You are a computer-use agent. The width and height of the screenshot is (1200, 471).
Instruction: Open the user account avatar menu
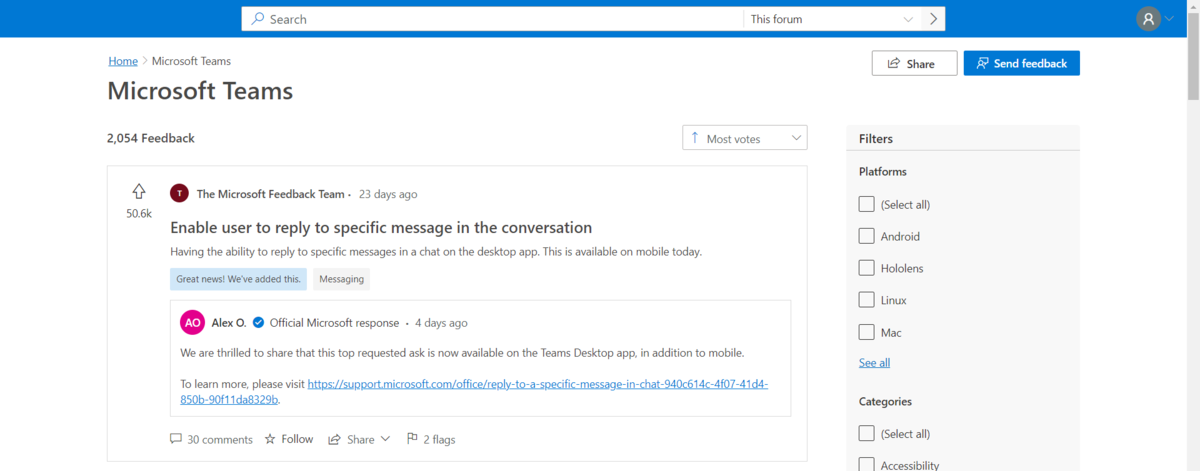pos(1148,19)
